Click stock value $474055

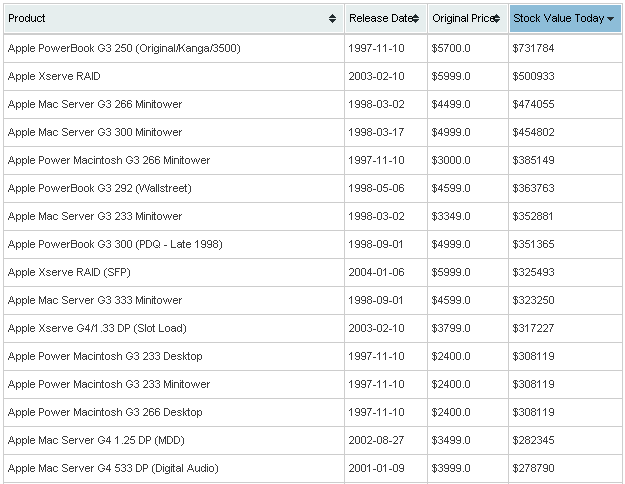click(533, 104)
